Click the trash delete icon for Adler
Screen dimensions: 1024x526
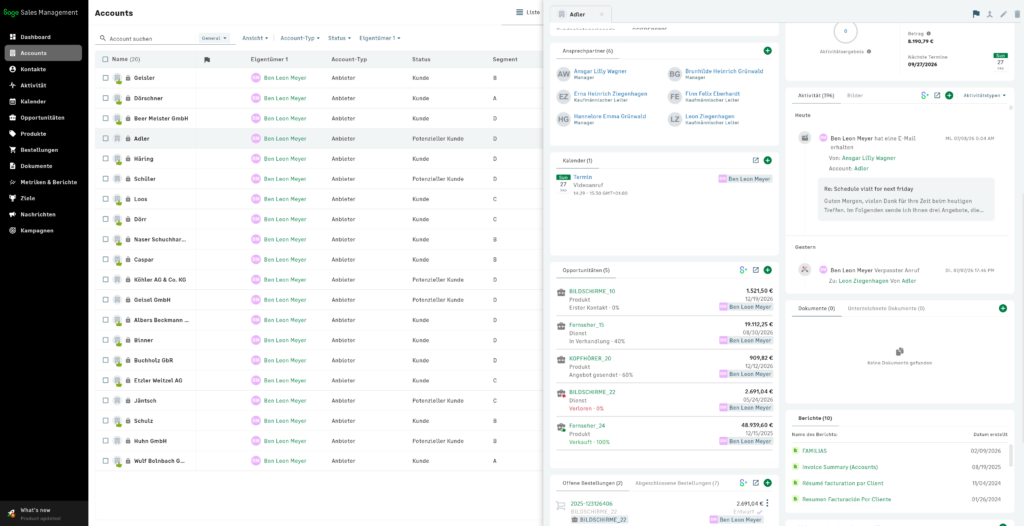[x=1016, y=14]
